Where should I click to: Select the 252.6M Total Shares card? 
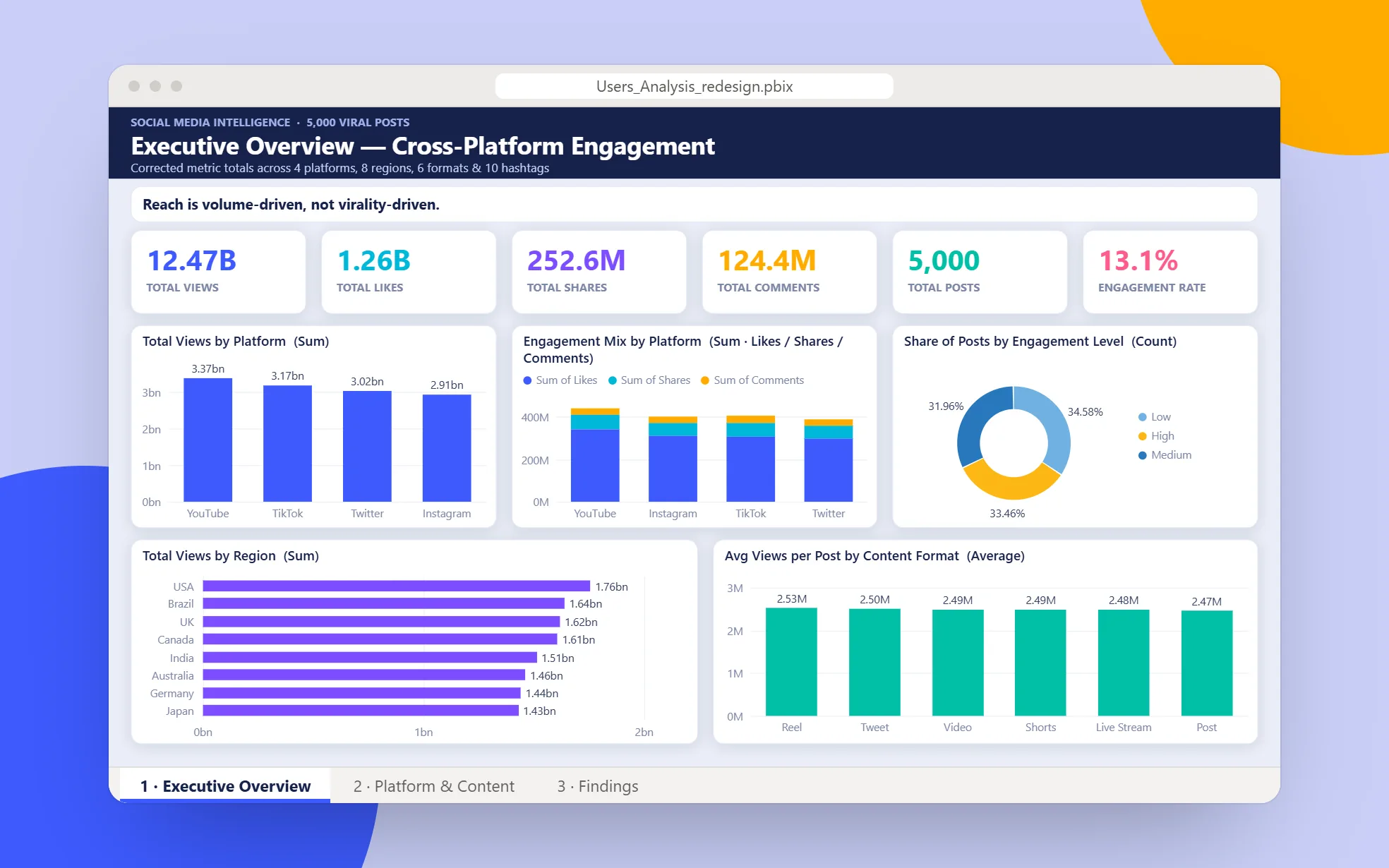[599, 272]
